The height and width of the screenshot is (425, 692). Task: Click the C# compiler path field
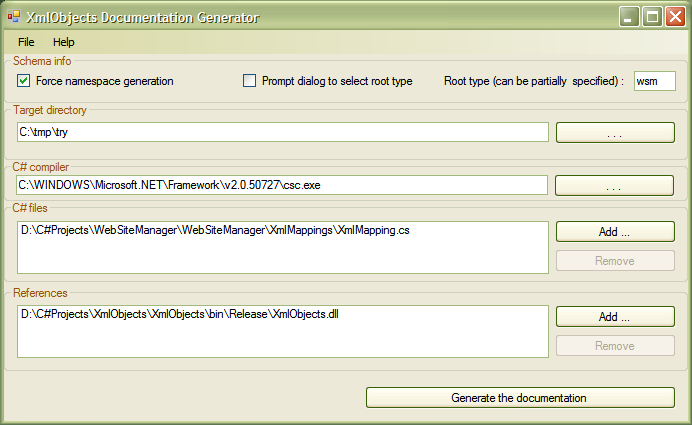tap(282, 185)
